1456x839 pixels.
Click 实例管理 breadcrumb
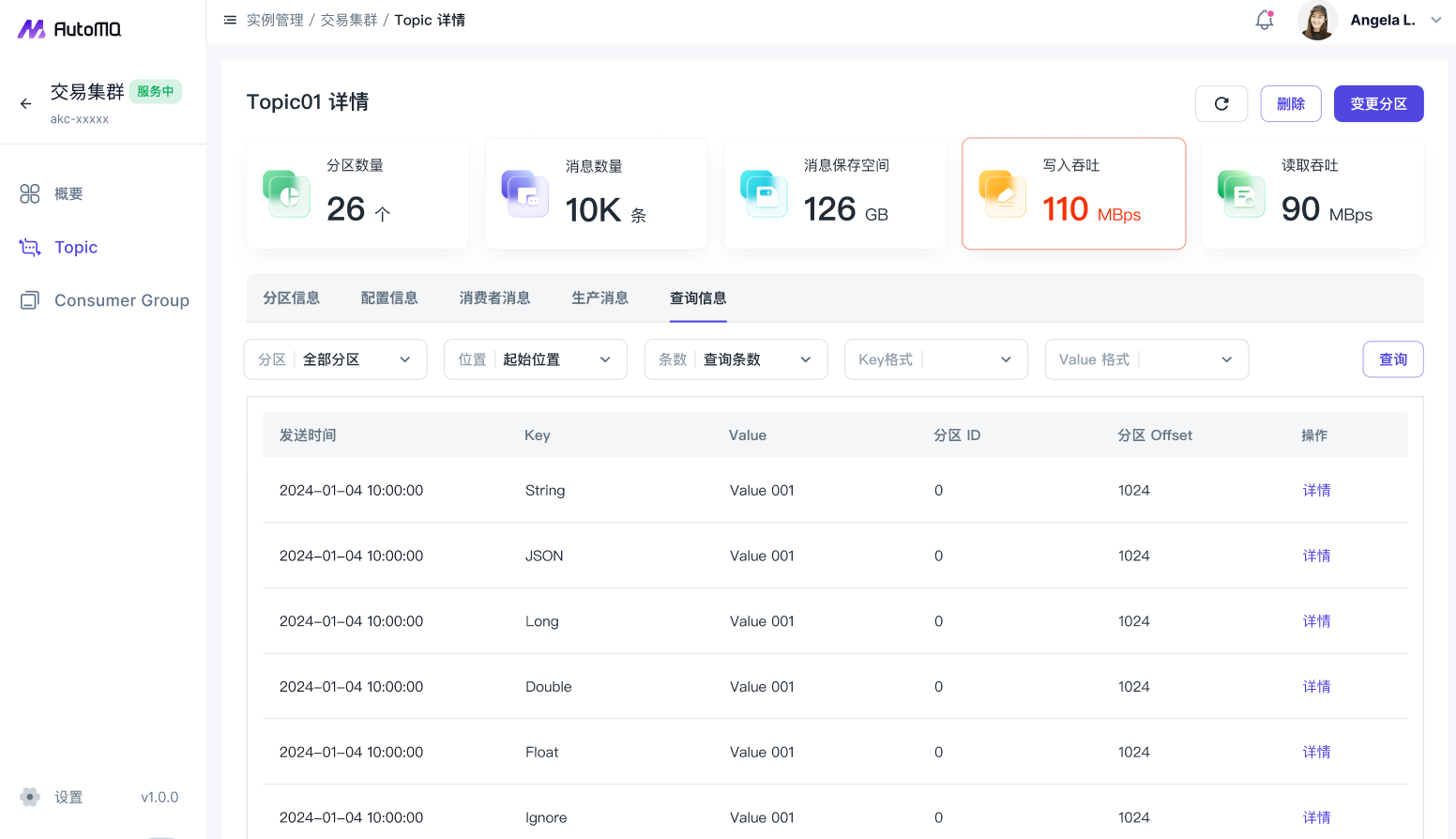[x=275, y=20]
